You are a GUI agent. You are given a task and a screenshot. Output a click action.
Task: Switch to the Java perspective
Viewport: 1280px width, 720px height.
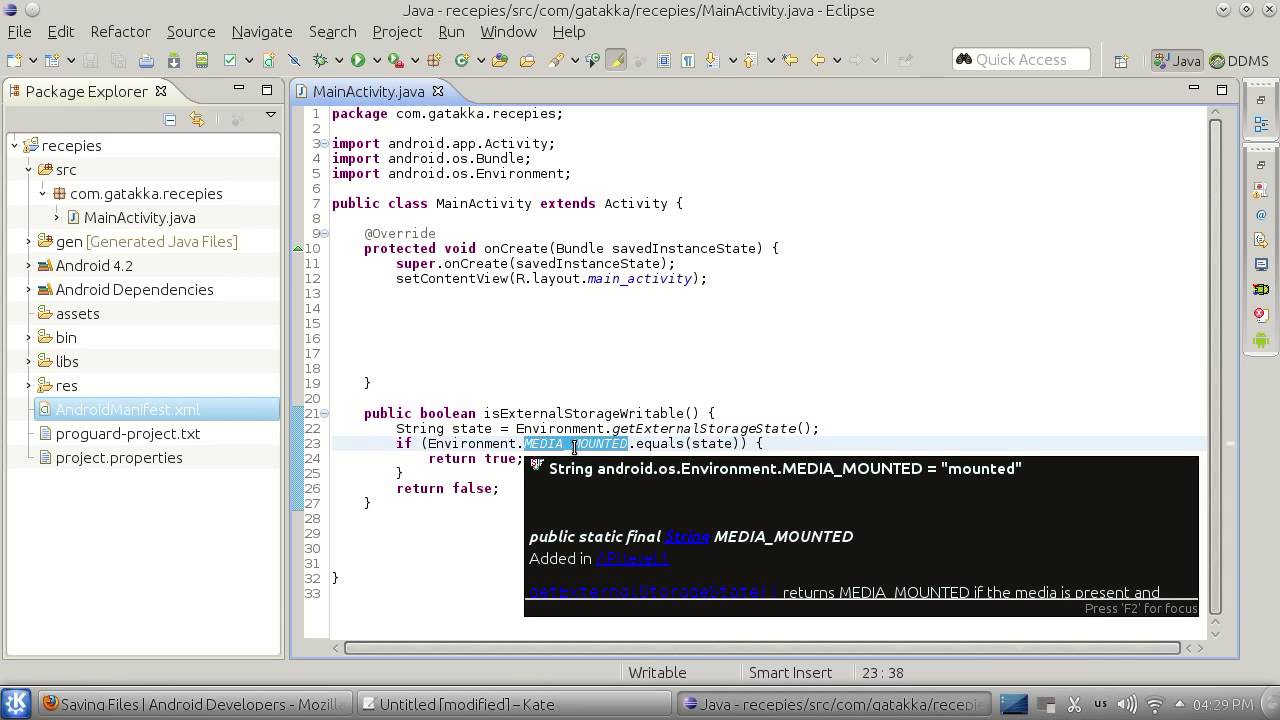(1177, 61)
